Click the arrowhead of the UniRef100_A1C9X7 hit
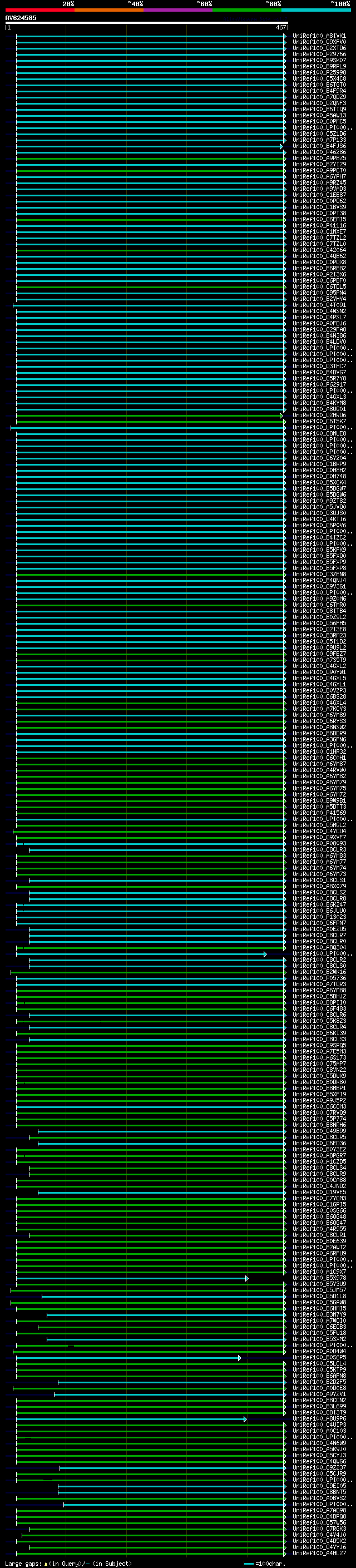Screen dimensions: 356x1568 point(247,1278)
